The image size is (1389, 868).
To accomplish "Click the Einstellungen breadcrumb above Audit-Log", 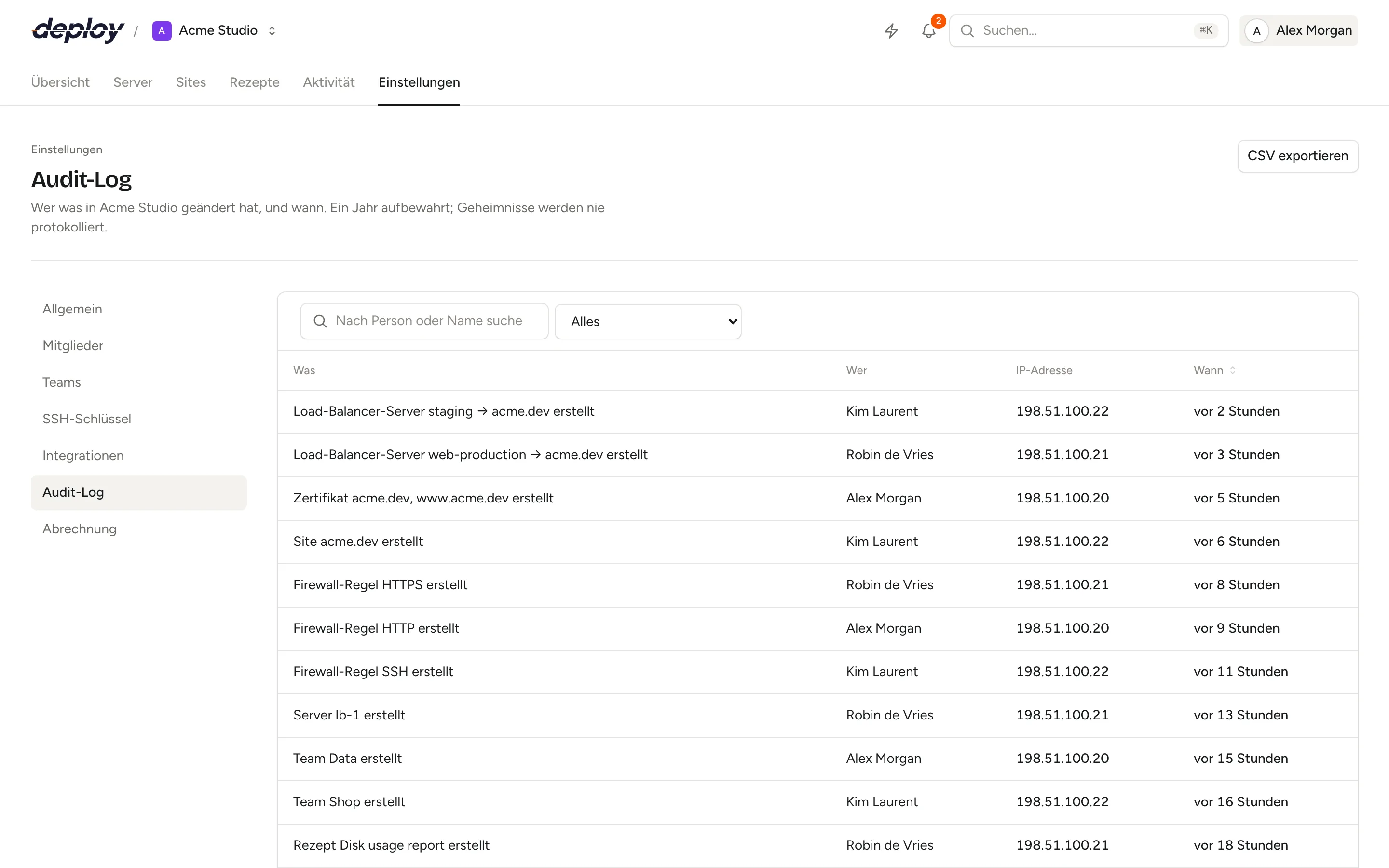I will click(x=67, y=150).
